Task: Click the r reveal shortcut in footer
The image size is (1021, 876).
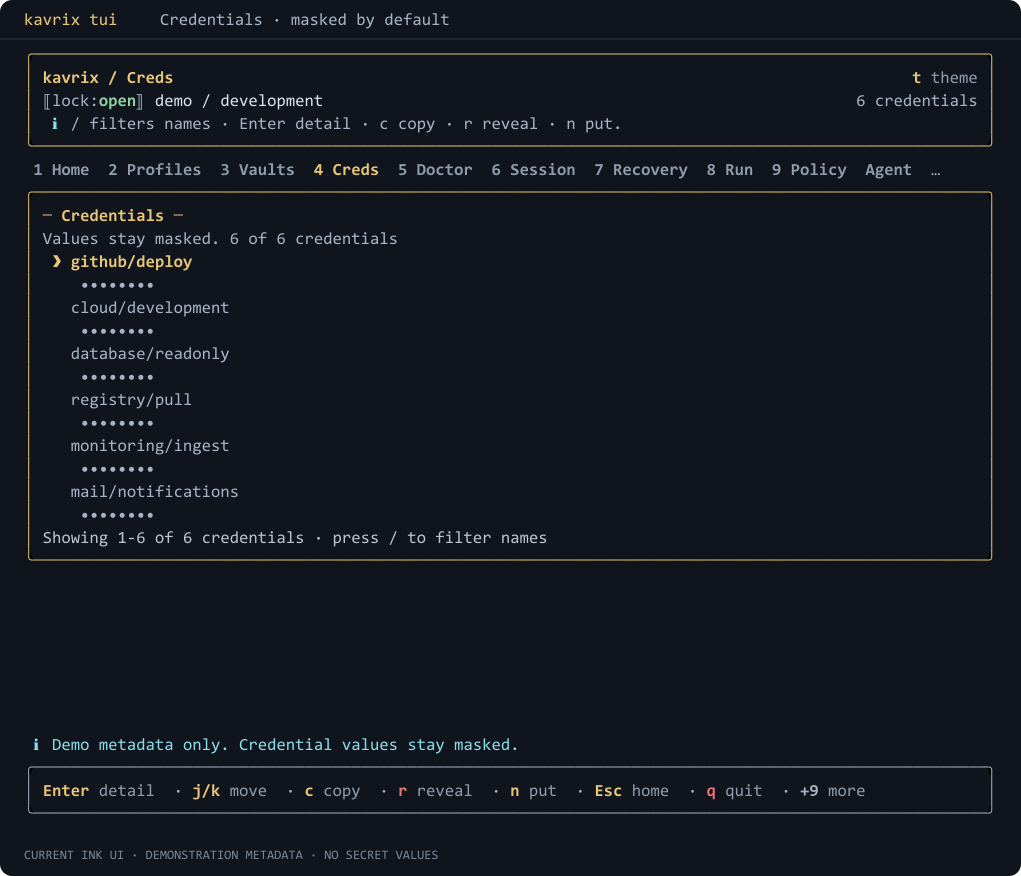Action: tap(435, 791)
